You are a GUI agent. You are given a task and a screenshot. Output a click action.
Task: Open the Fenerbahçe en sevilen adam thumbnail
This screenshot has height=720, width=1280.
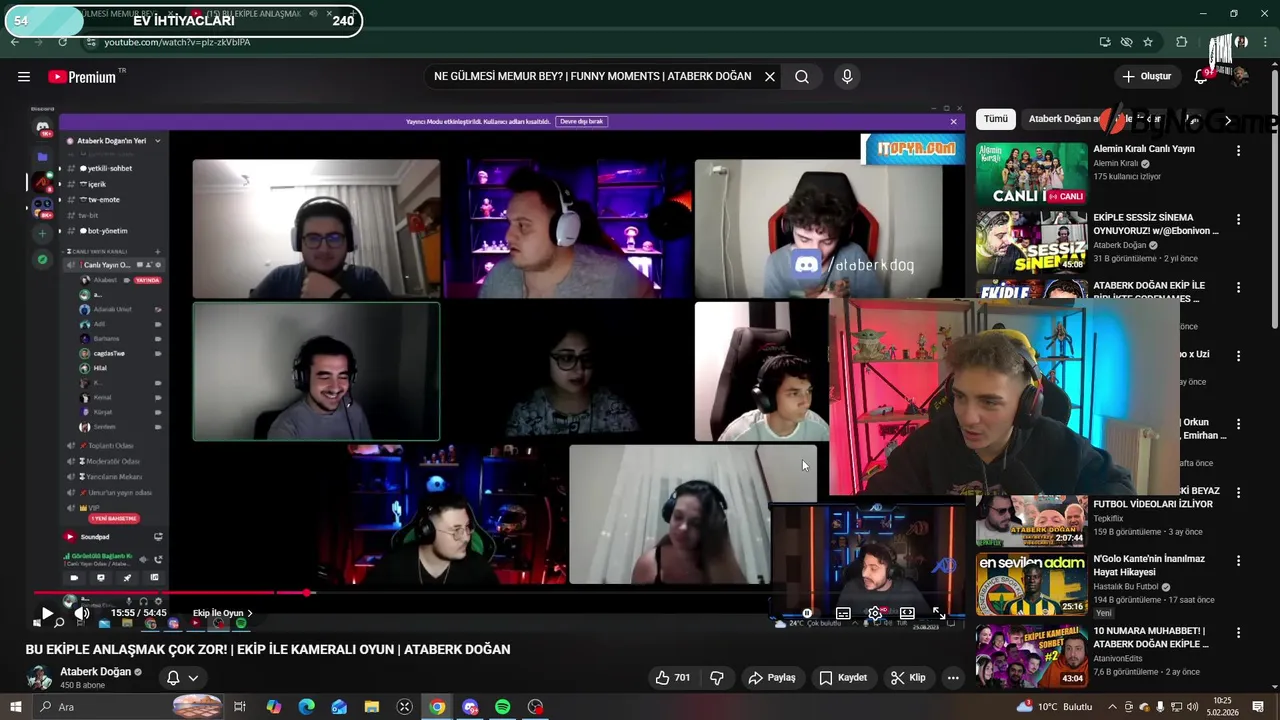(x=1031, y=584)
